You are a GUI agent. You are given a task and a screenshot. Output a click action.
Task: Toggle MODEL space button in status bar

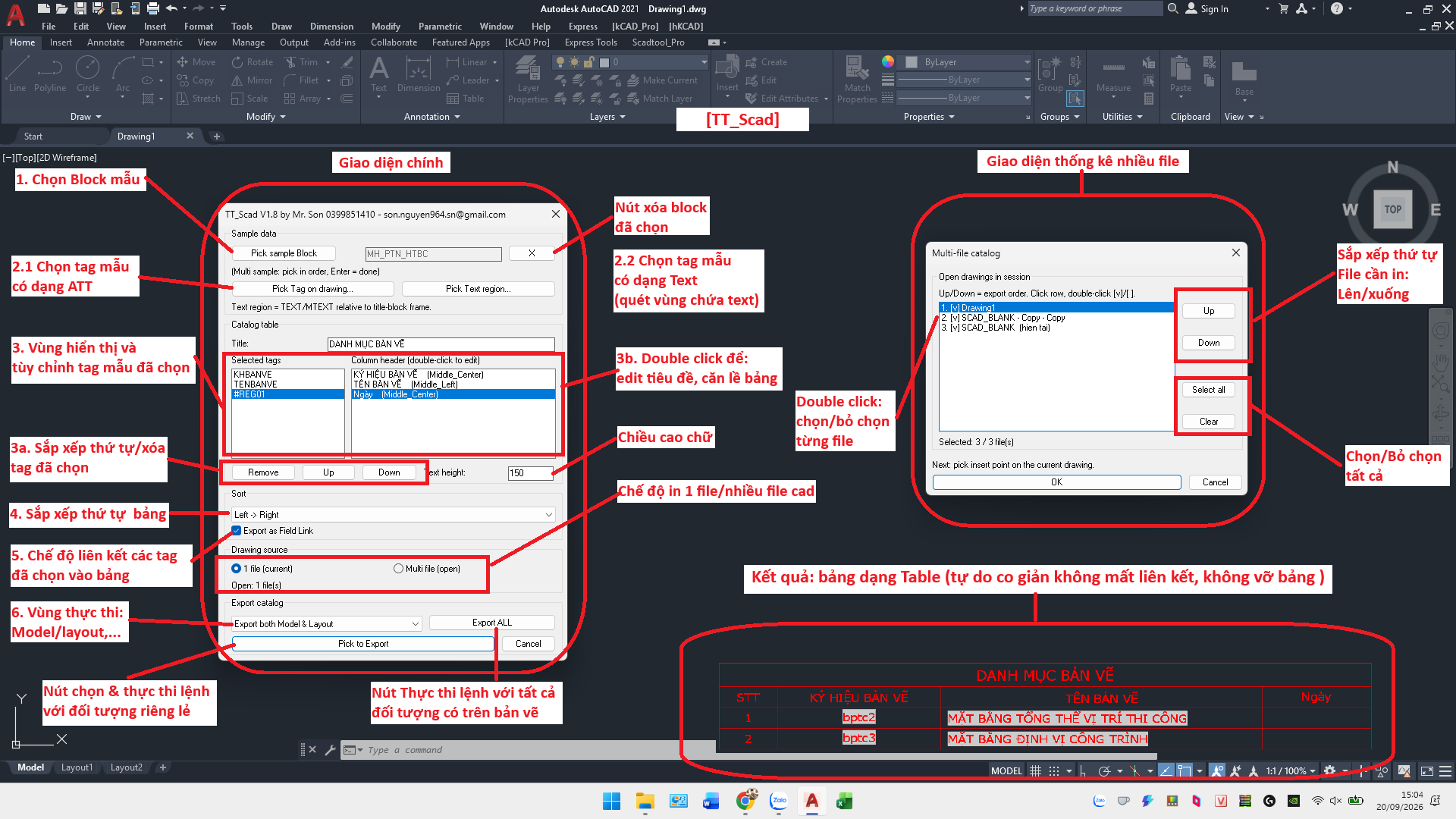[1006, 771]
